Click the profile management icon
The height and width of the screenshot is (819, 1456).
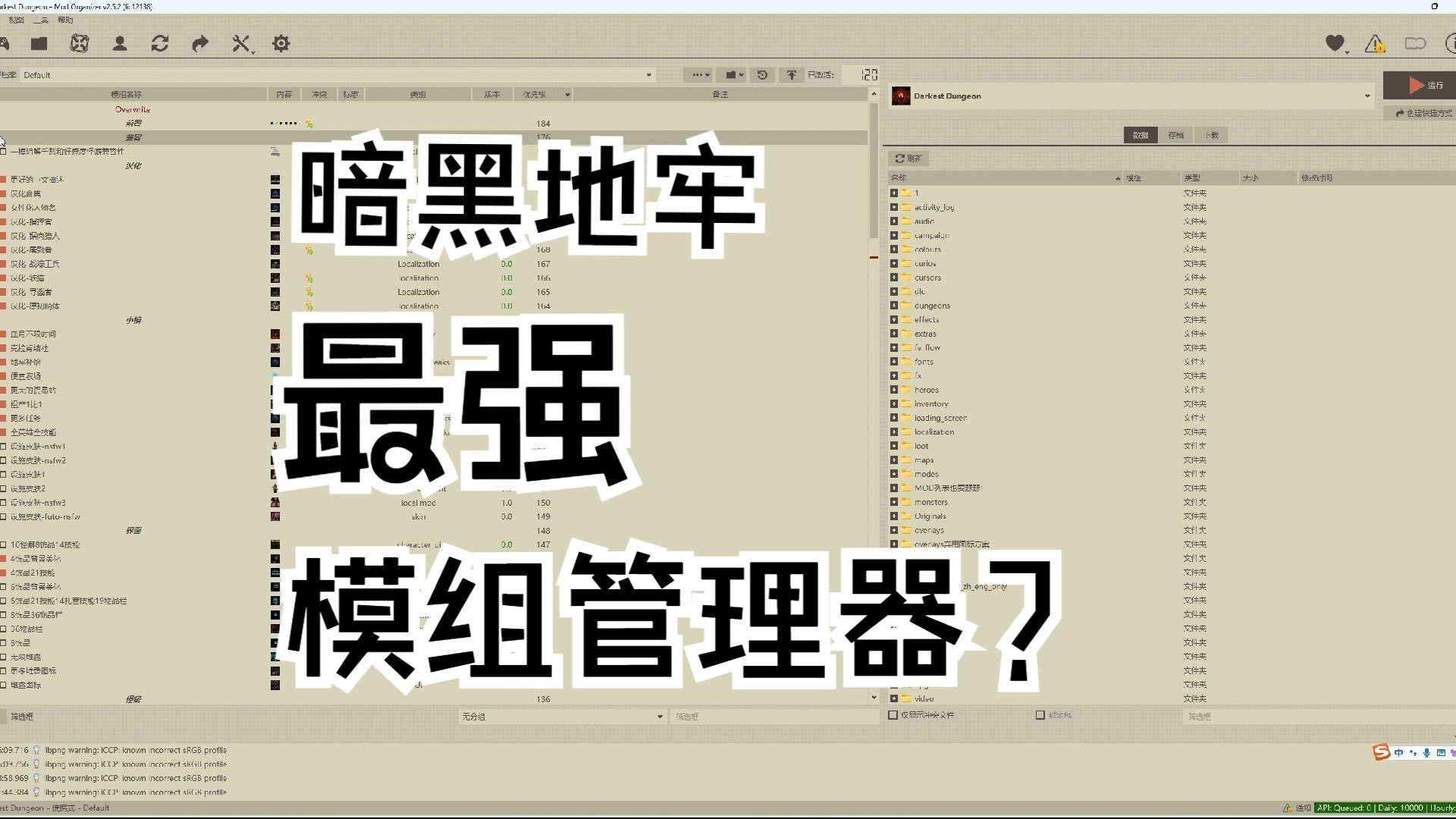119,43
